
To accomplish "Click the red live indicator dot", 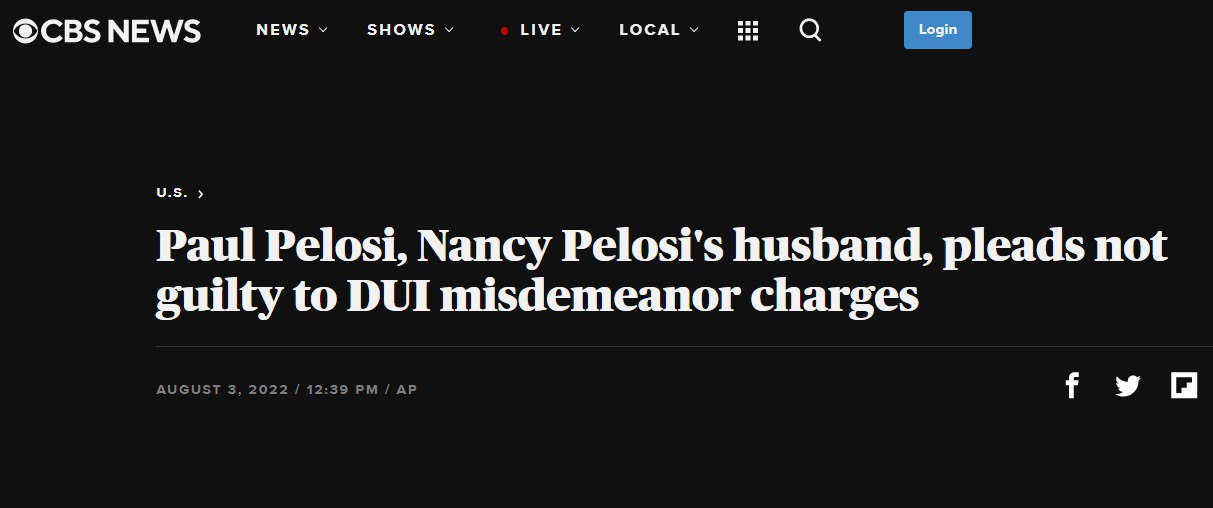I will (505, 31).
